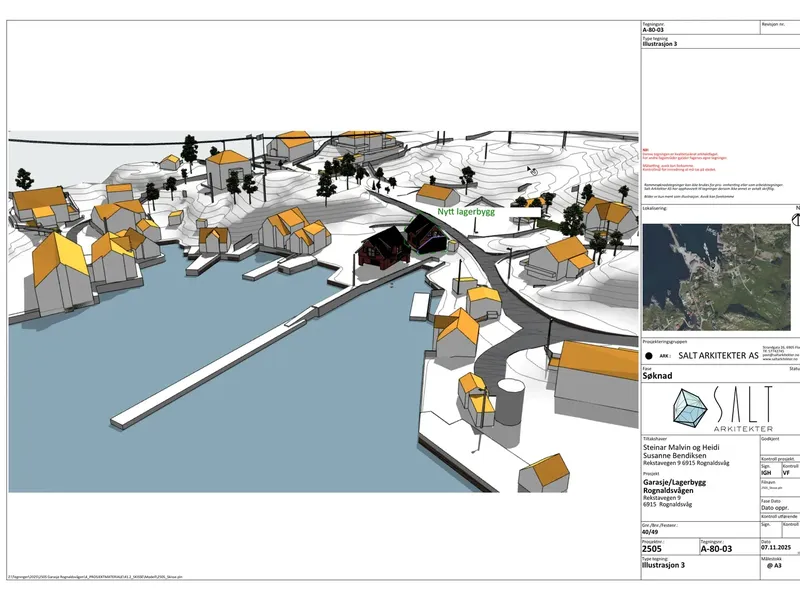Click the 'Tiltakshaver' field label
This screenshot has width=800, height=600.
click(655, 439)
